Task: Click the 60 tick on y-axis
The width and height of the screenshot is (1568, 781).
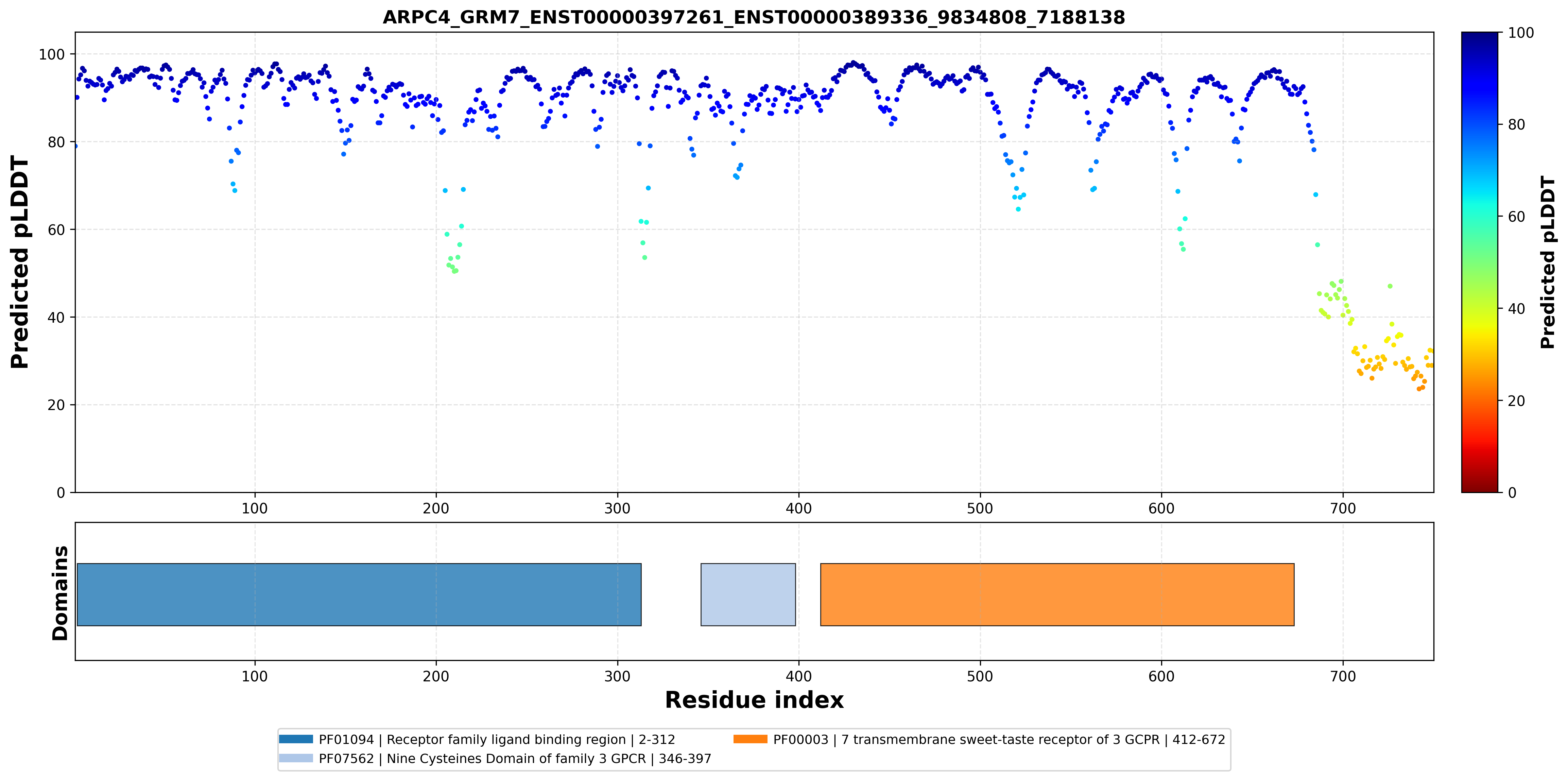Action: (55, 230)
